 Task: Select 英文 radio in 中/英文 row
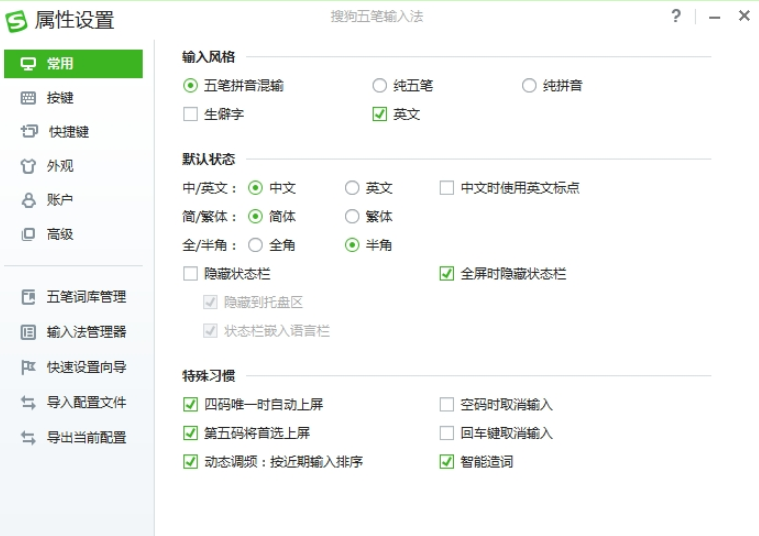click(352, 188)
